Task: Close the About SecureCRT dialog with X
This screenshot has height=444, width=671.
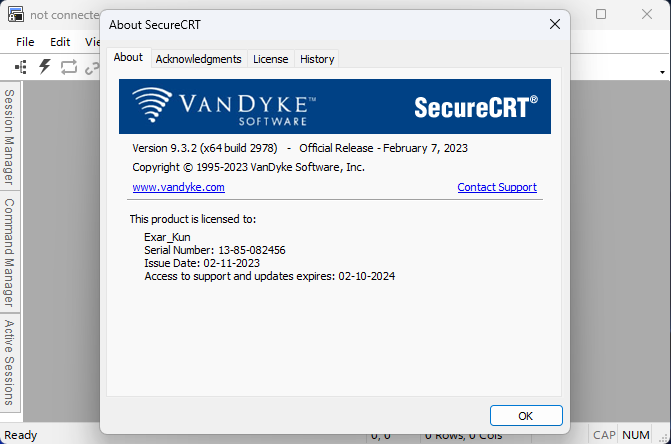Action: click(555, 24)
